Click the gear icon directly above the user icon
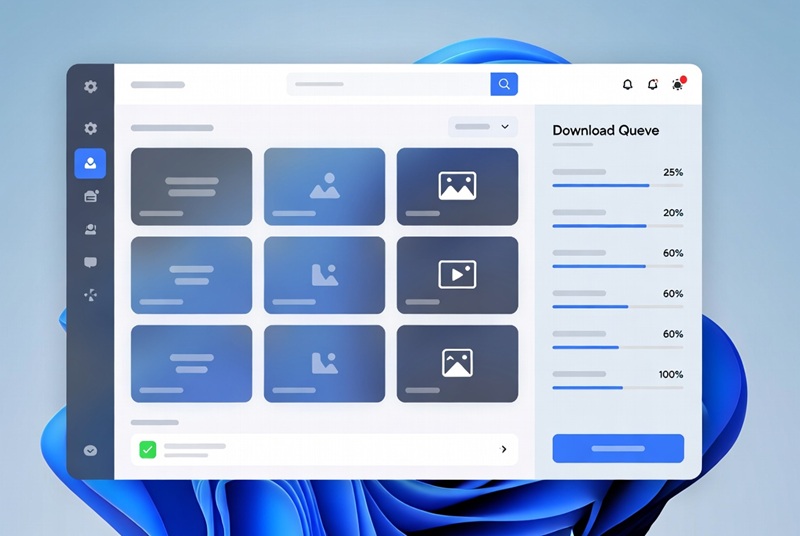 tap(90, 128)
